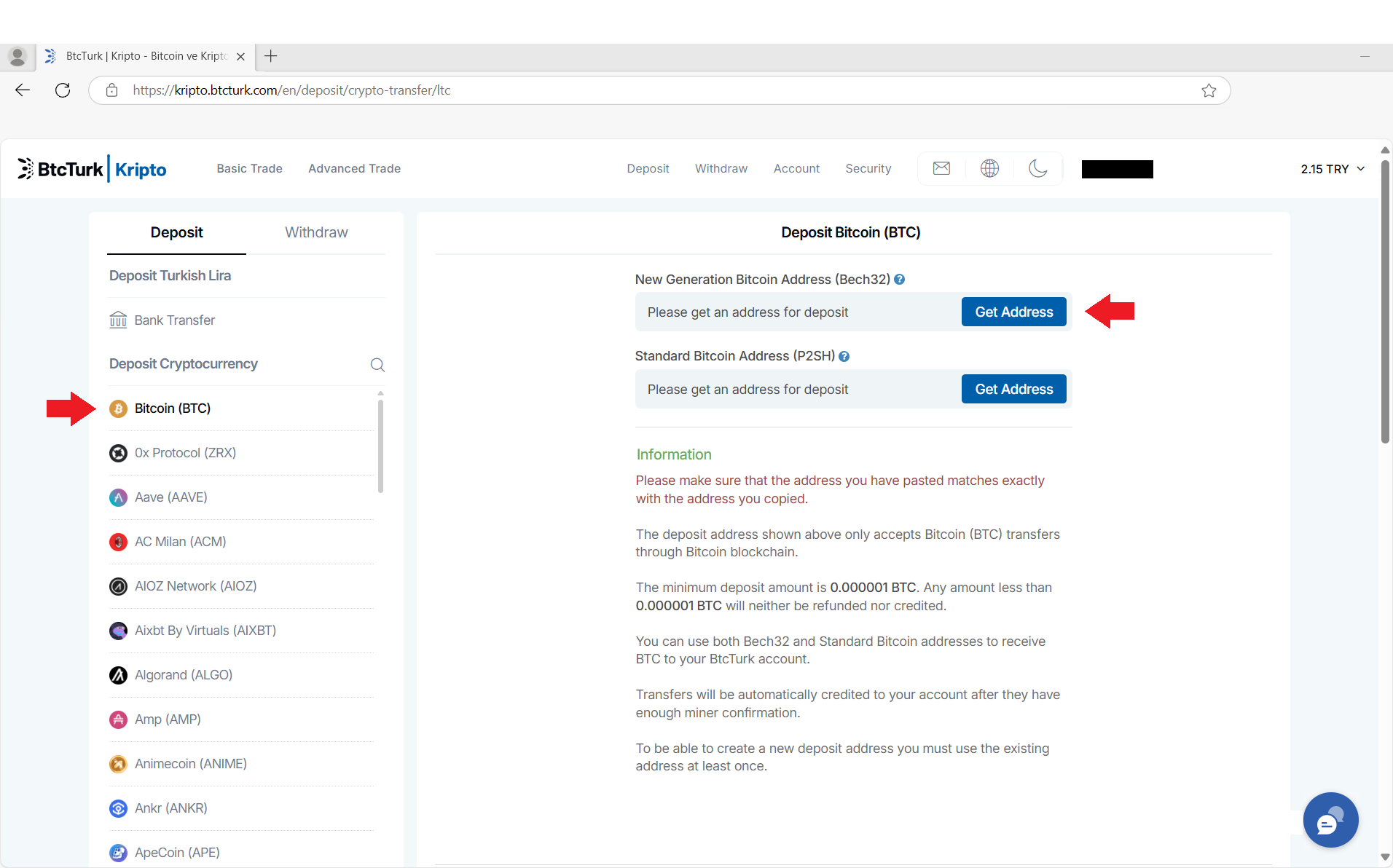Open the messages envelope icon
This screenshot has height=868, width=1393.
(x=941, y=168)
